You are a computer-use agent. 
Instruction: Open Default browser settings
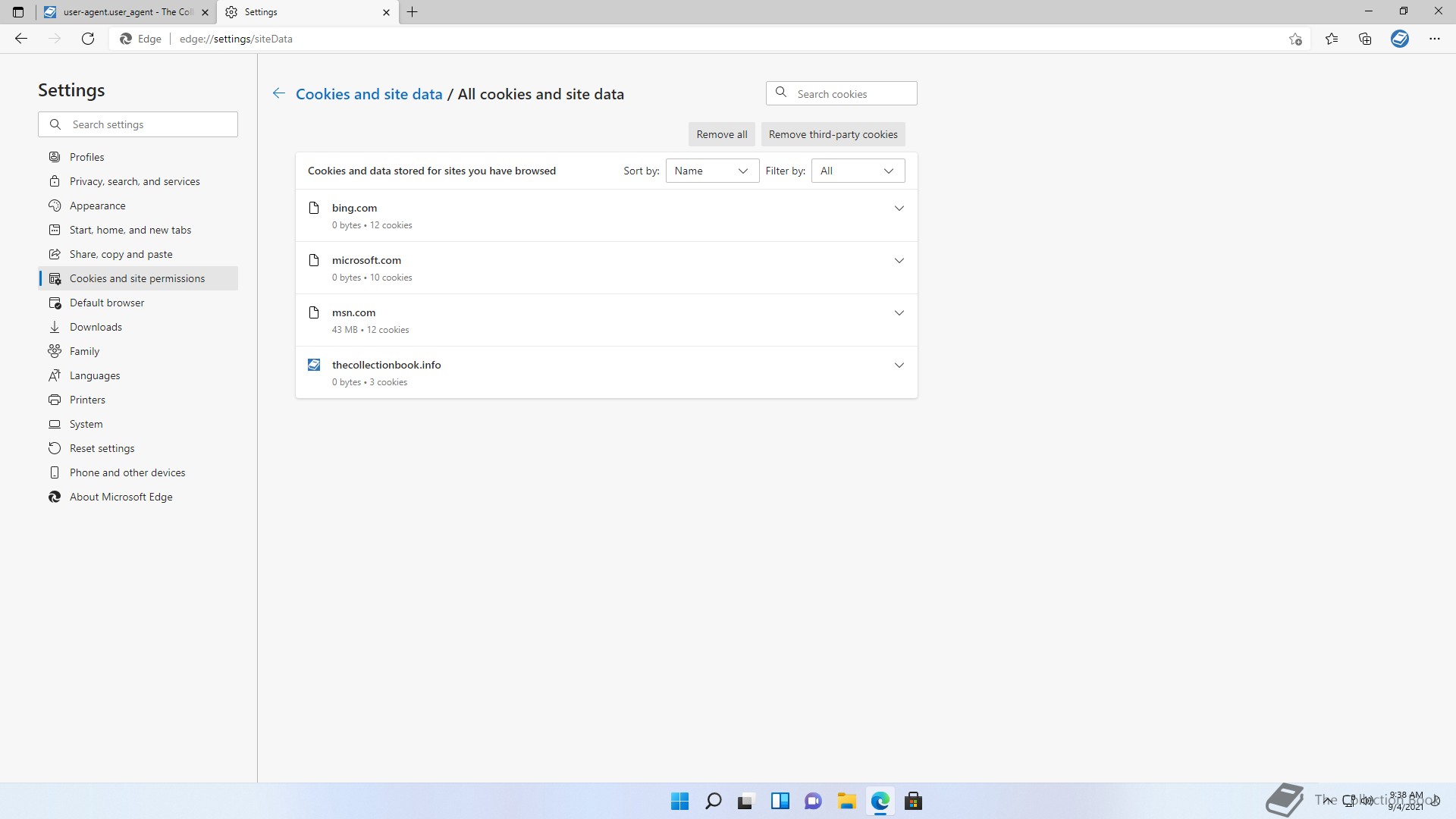pos(138,303)
